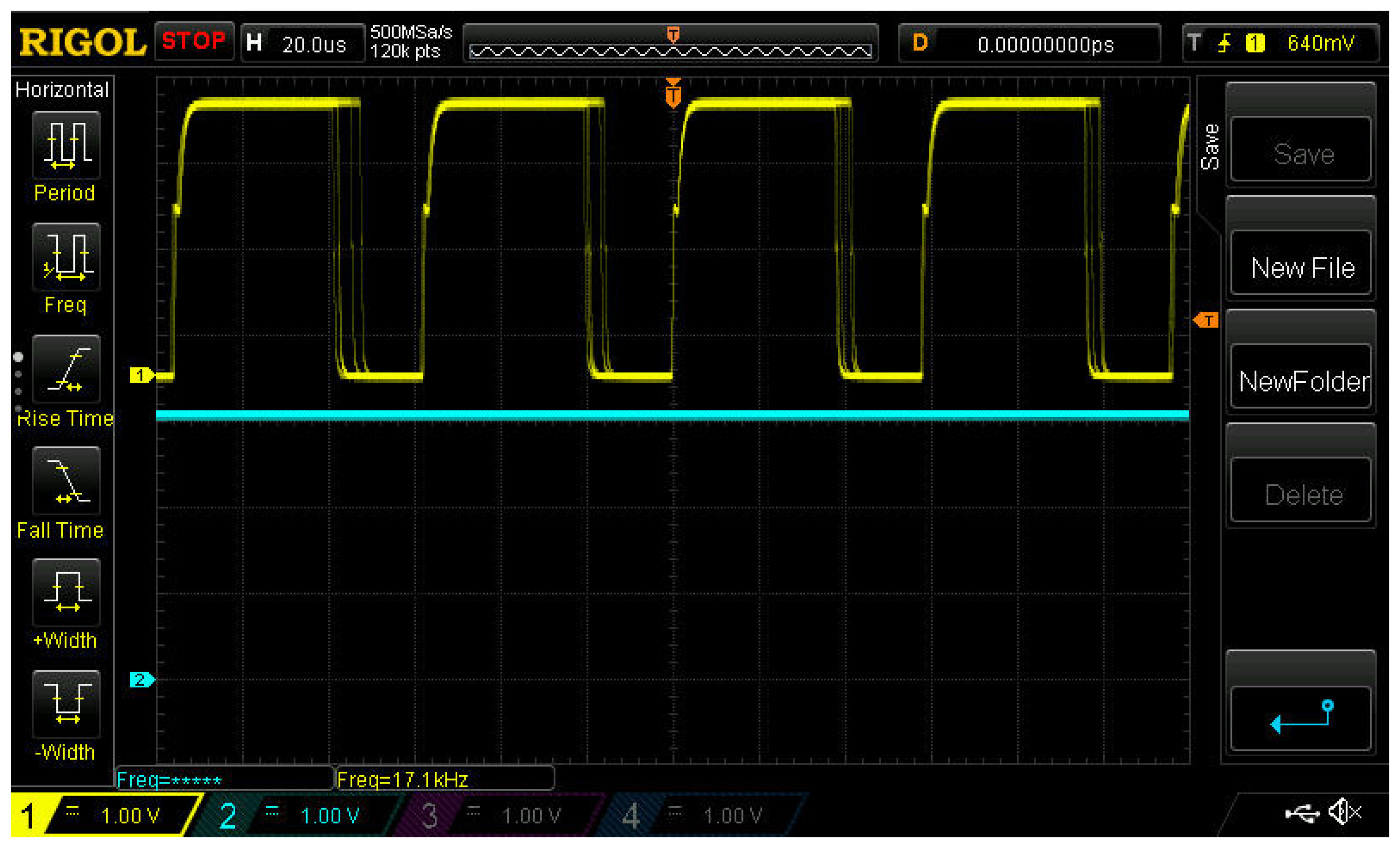Click the STOP run state indicator
Screen dimensions: 1400x848
[194, 41]
